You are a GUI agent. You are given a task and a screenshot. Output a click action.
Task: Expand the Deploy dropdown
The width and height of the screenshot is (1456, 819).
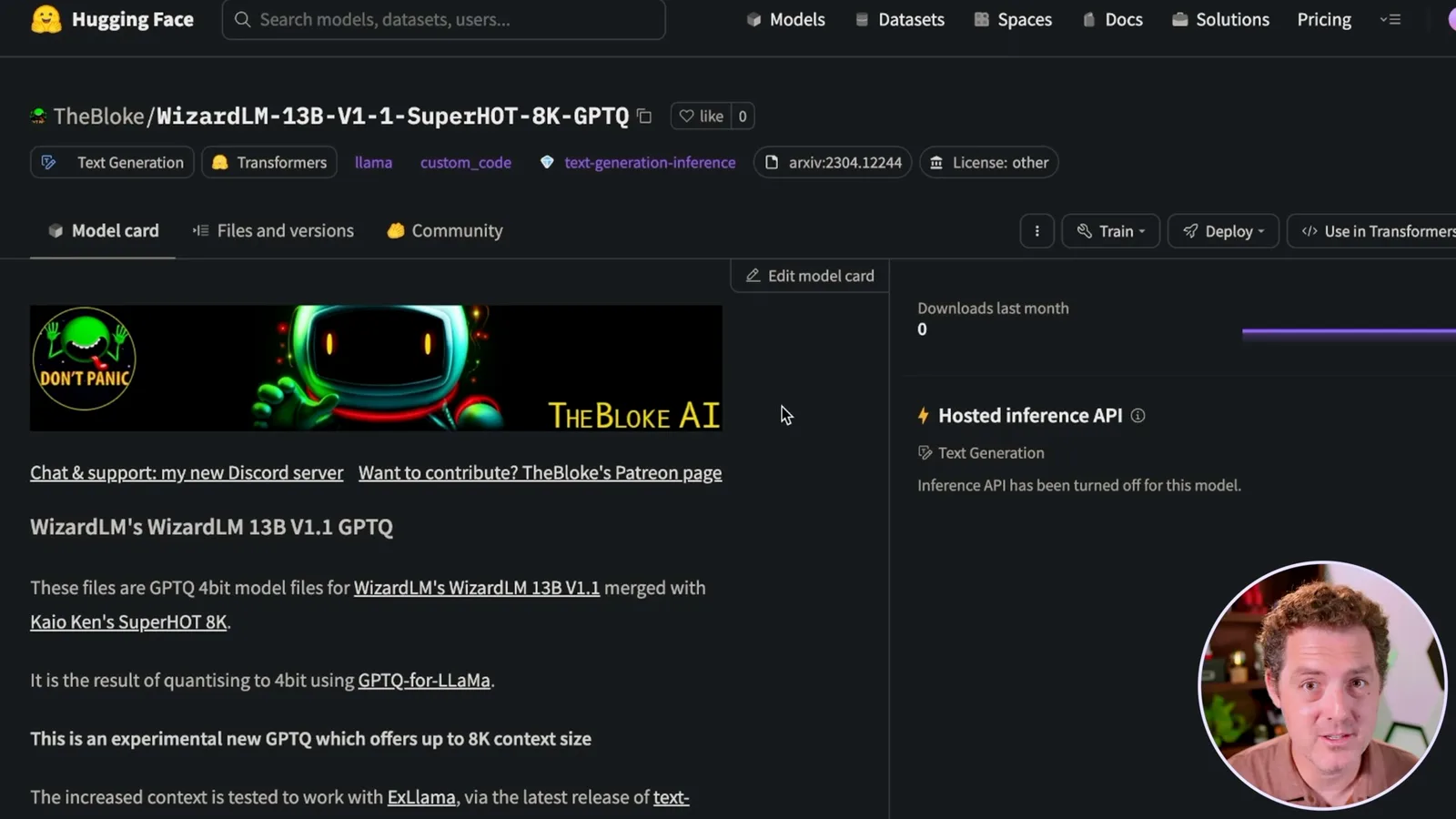(x=1223, y=231)
